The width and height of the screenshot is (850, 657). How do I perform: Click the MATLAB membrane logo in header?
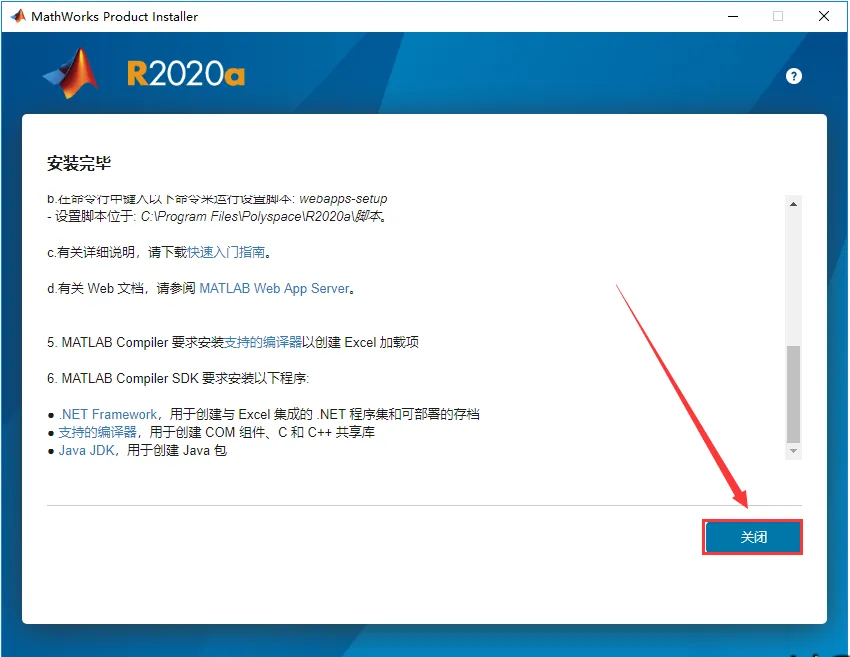coord(72,73)
